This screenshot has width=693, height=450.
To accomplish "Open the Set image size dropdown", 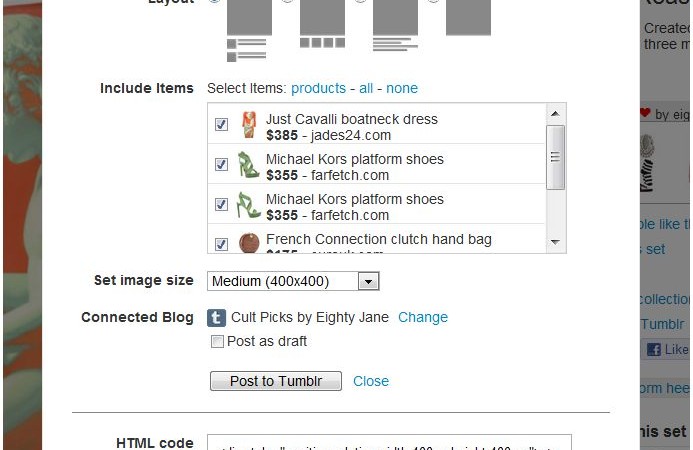I will click(x=293, y=281).
